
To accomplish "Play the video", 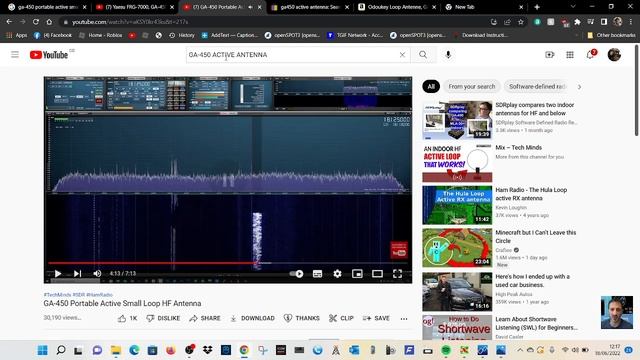I will [x=58, y=273].
